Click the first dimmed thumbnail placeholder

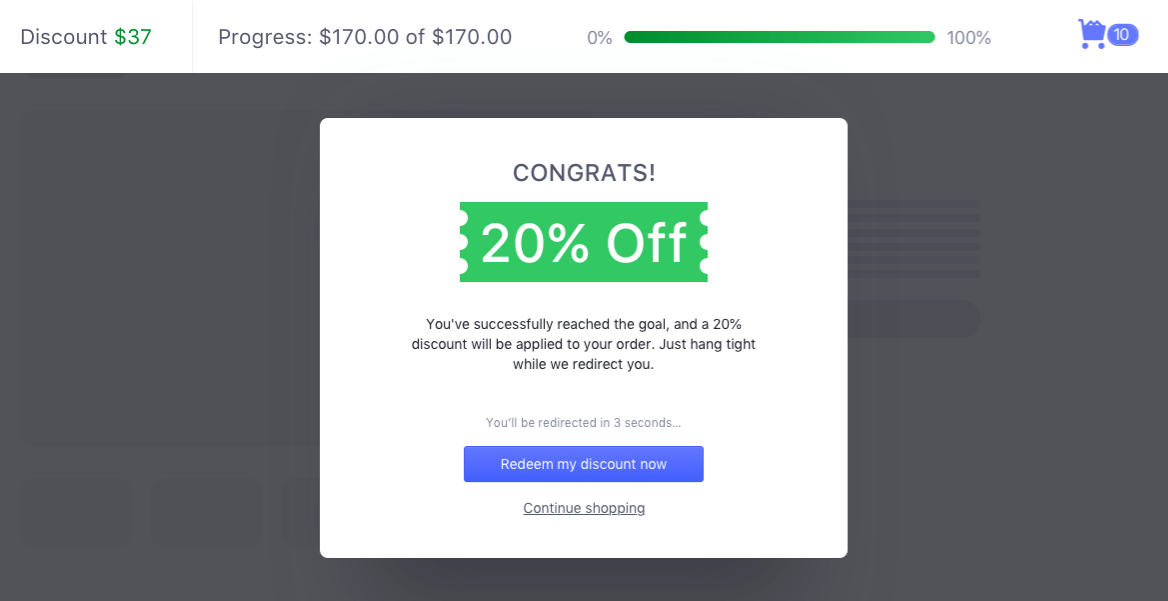(x=77, y=512)
